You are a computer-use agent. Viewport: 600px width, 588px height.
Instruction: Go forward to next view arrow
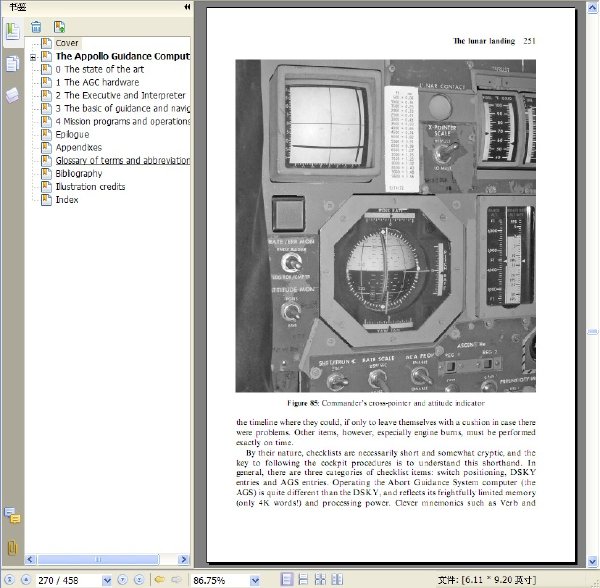pos(176,580)
